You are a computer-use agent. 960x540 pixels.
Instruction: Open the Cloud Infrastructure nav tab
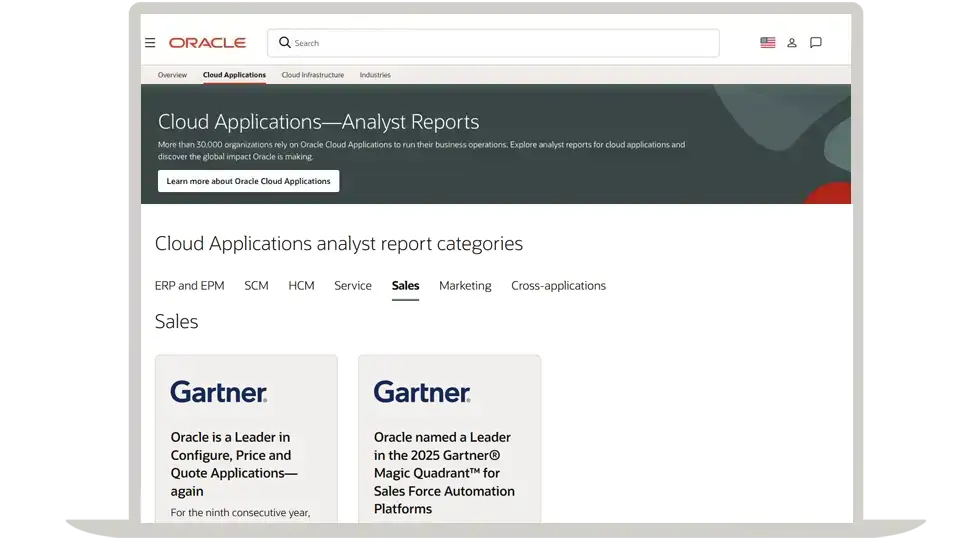313,75
